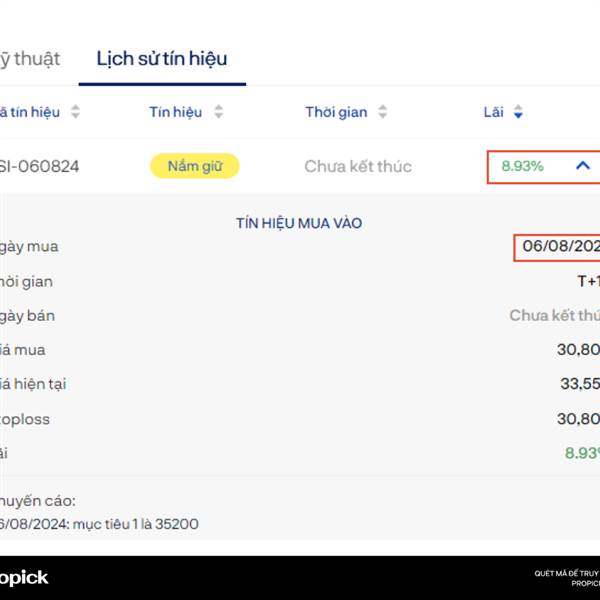The height and width of the screenshot is (600, 600).
Task: Select the Thời gian column header
Action: click(x=336, y=112)
